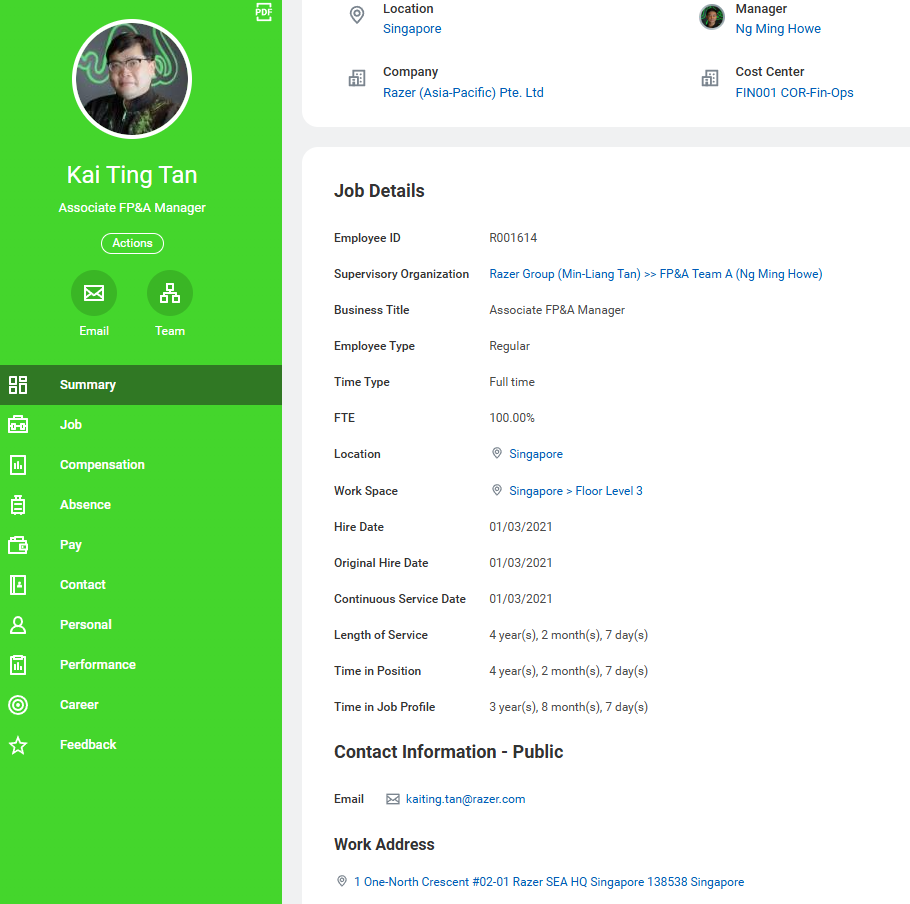This screenshot has width=910, height=904.
Task: Switch to the Compensation tab
Action: tap(141, 465)
